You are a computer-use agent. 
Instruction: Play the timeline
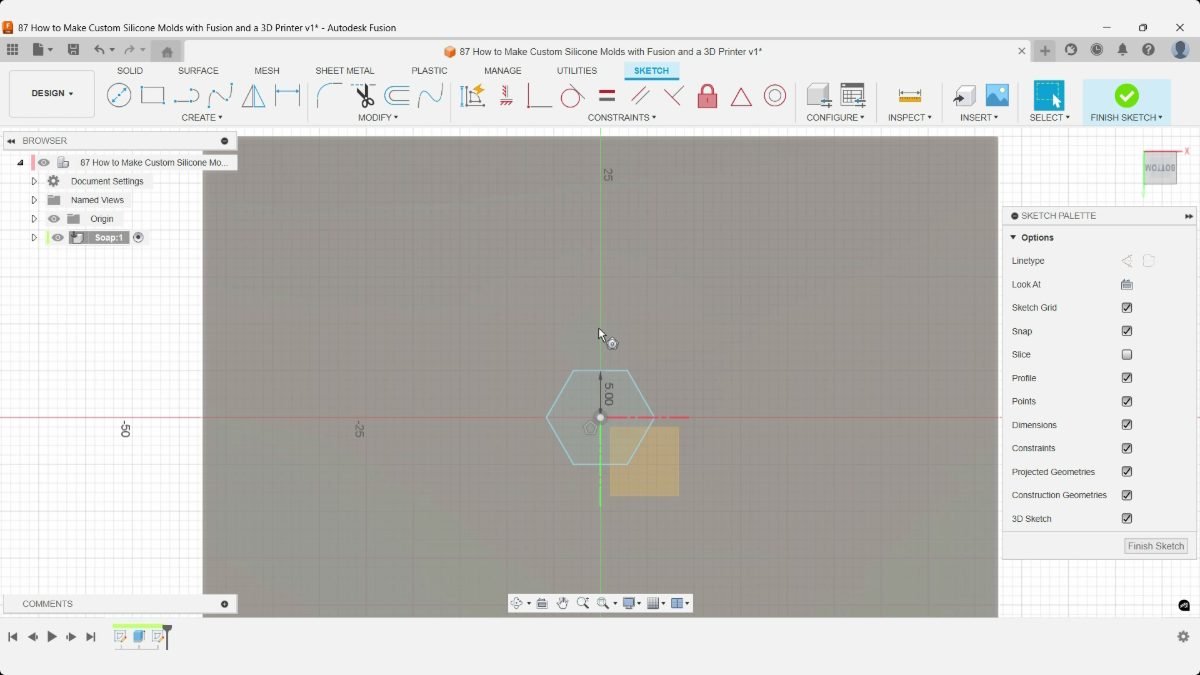52,637
